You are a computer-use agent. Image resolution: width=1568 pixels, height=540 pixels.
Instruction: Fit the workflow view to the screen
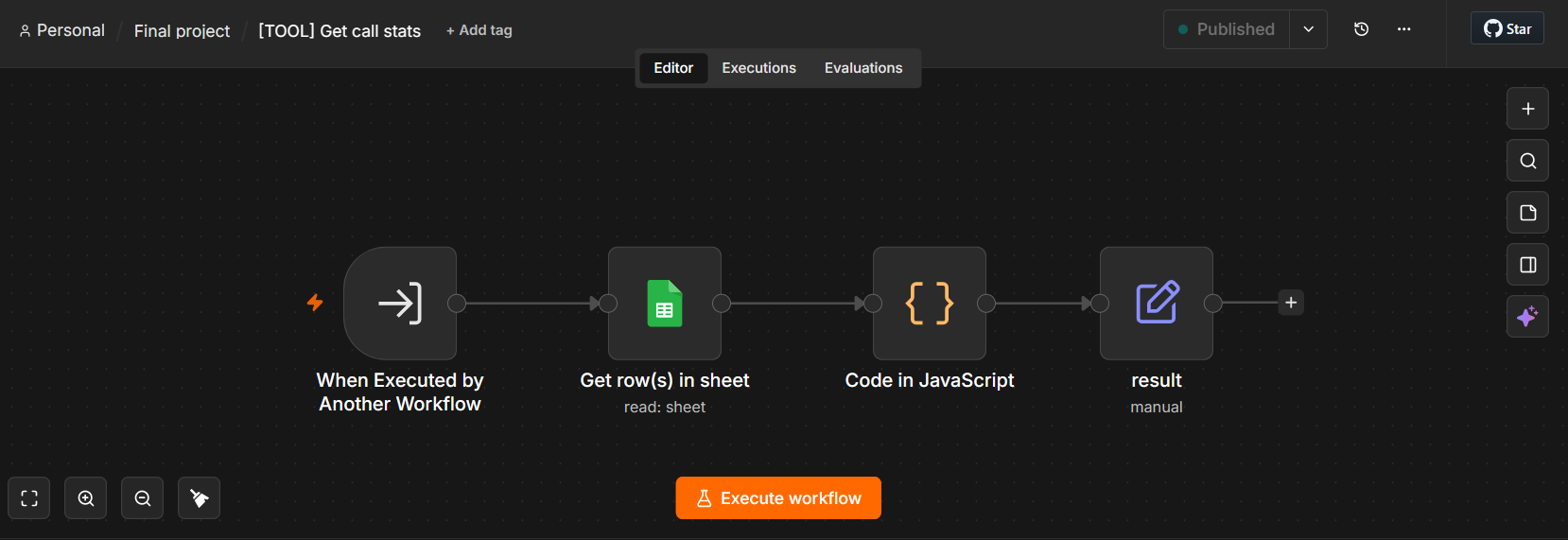[29, 498]
